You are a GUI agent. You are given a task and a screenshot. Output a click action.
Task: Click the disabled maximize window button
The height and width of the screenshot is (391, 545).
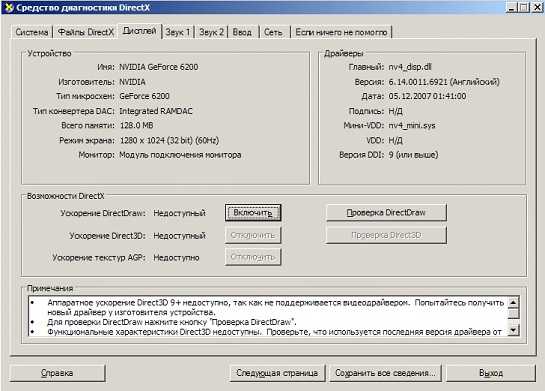point(523,8)
